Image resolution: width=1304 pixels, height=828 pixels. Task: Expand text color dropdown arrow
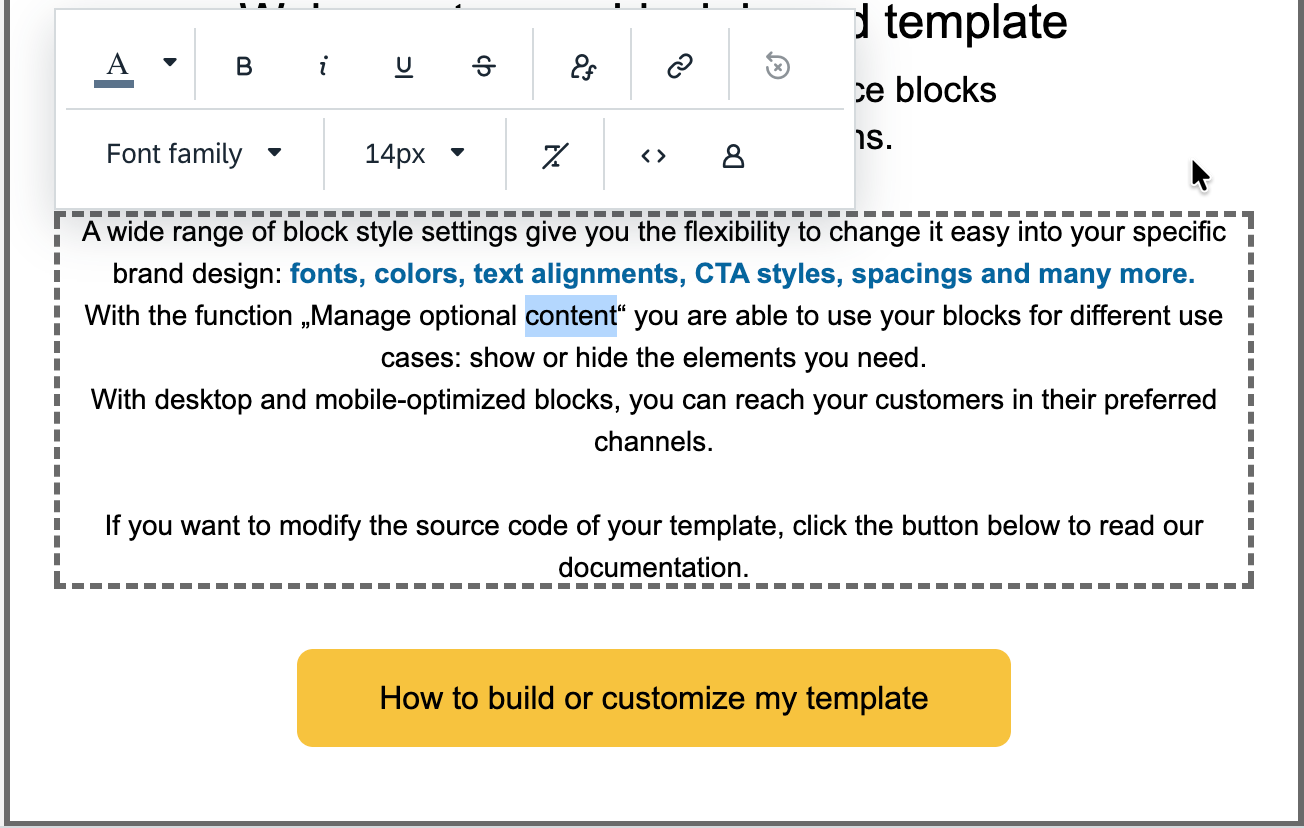(170, 62)
